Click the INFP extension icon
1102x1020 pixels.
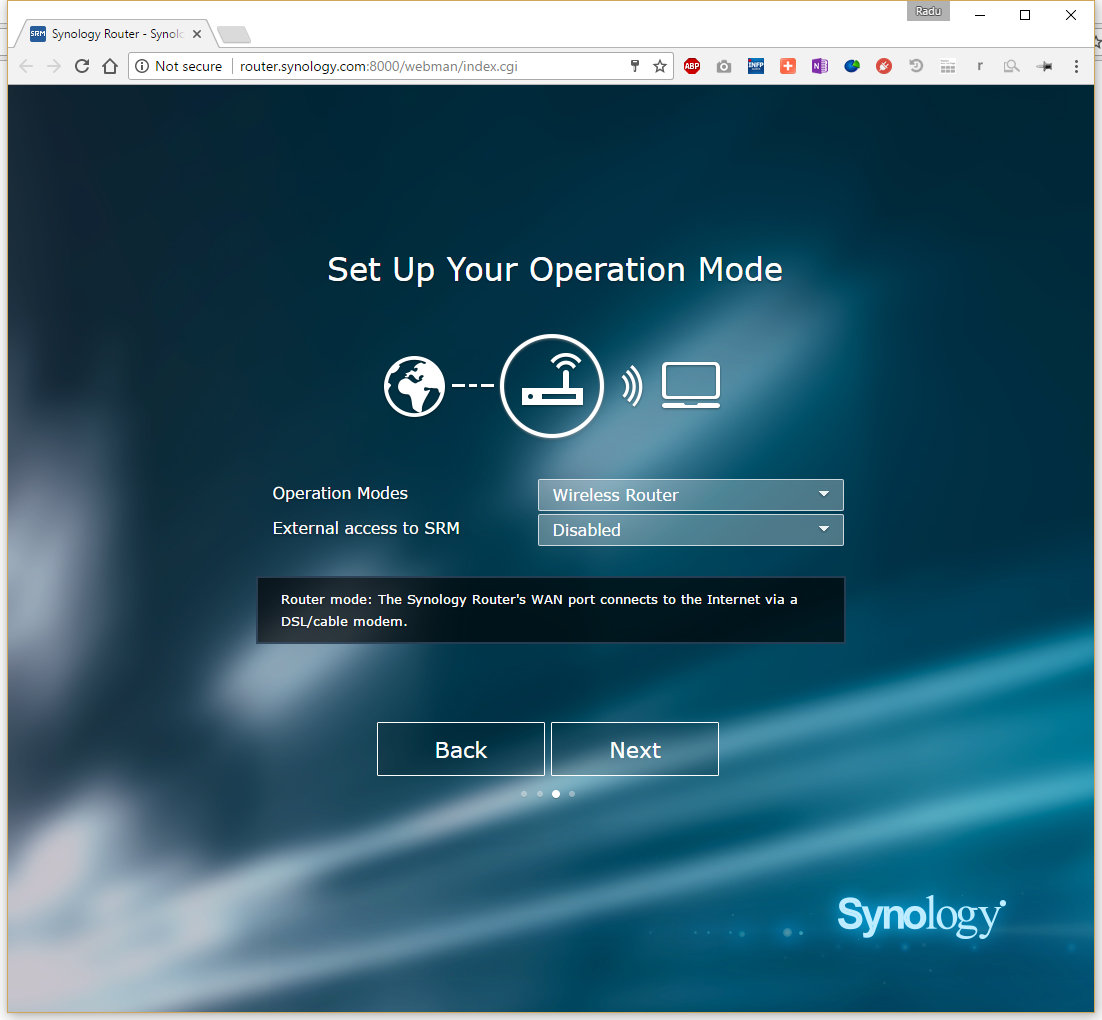[756, 66]
